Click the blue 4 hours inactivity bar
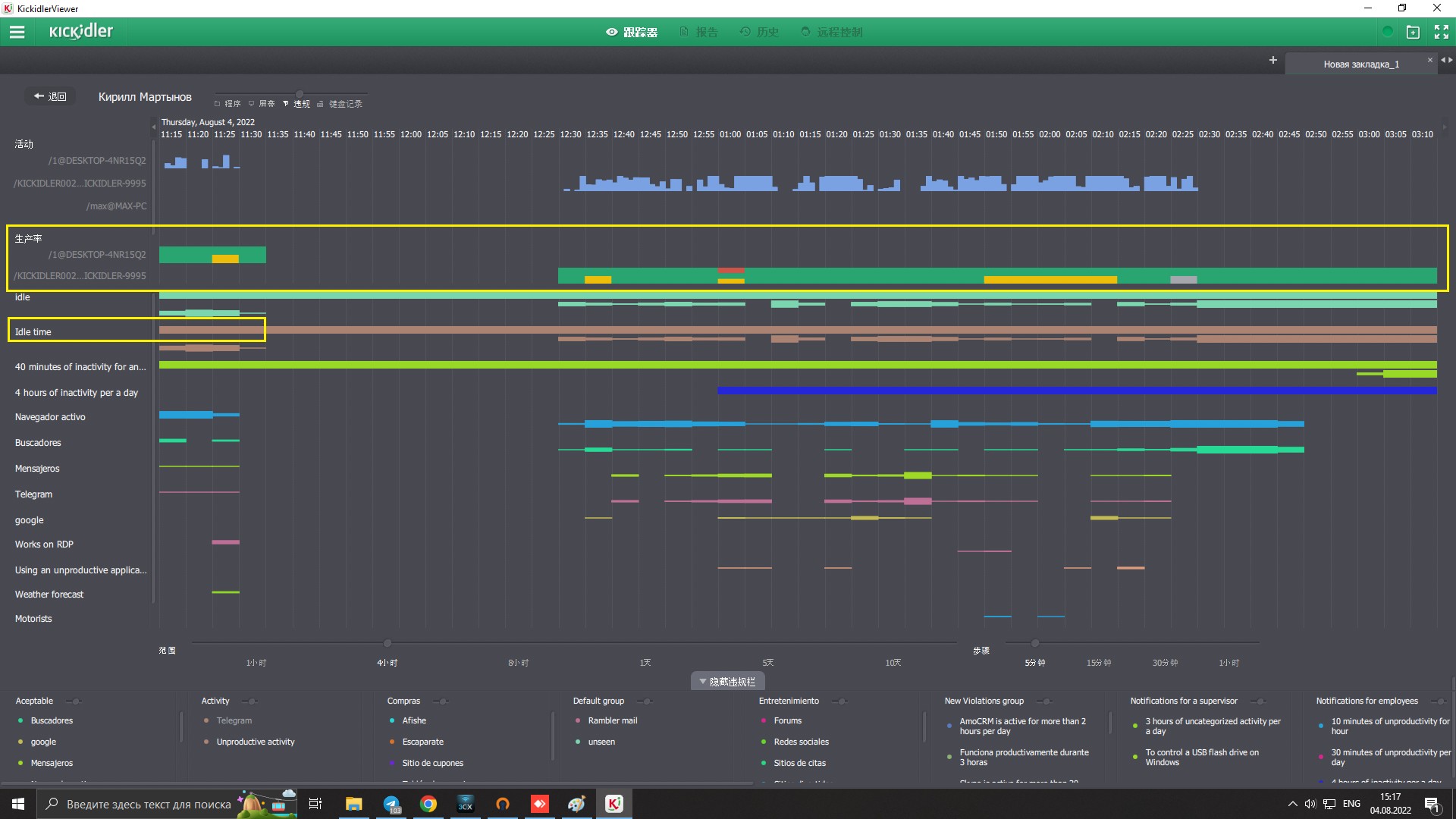Image resolution: width=1456 pixels, height=819 pixels. (x=1077, y=391)
